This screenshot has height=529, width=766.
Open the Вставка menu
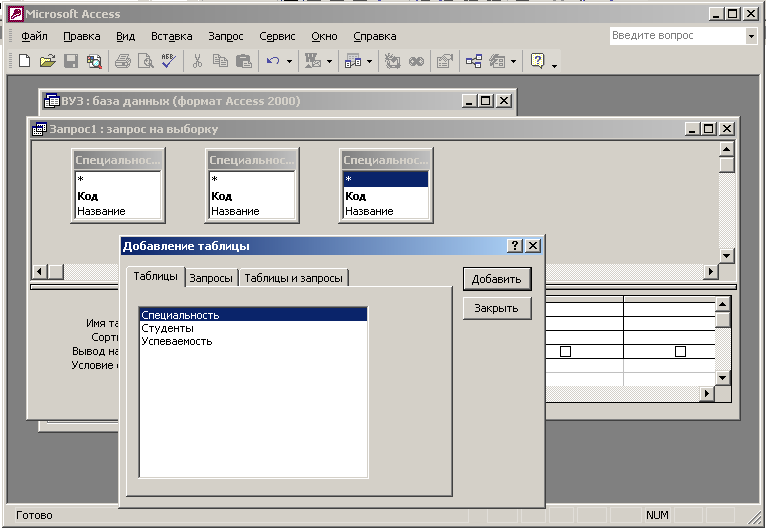(171, 36)
